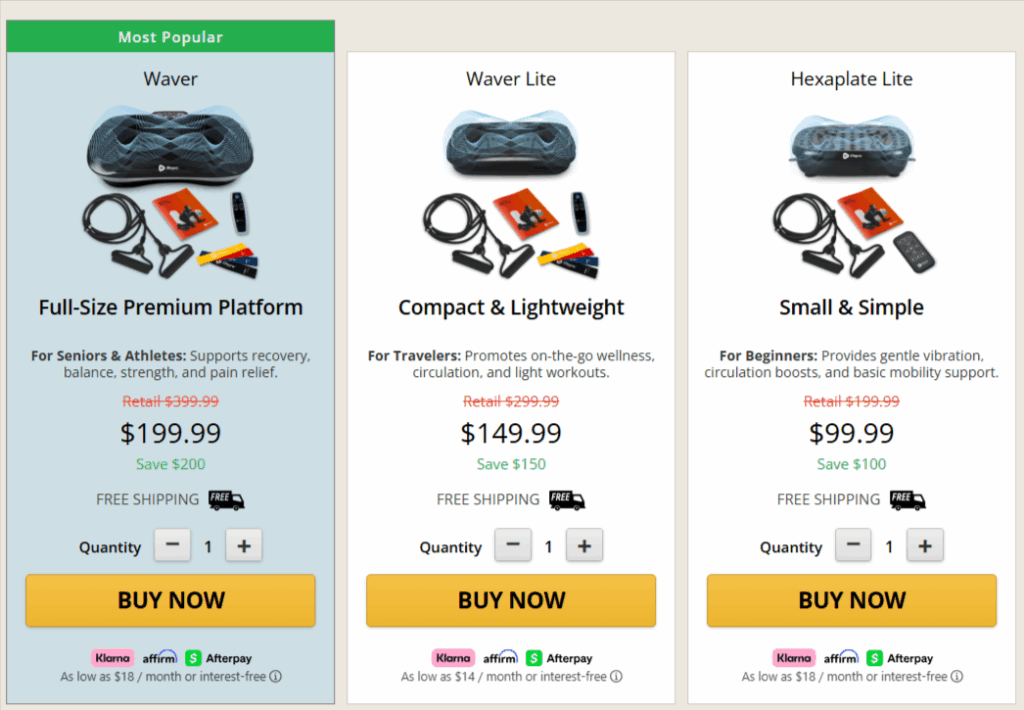
Task: Click the Most Popular banner
Action: click(170, 36)
